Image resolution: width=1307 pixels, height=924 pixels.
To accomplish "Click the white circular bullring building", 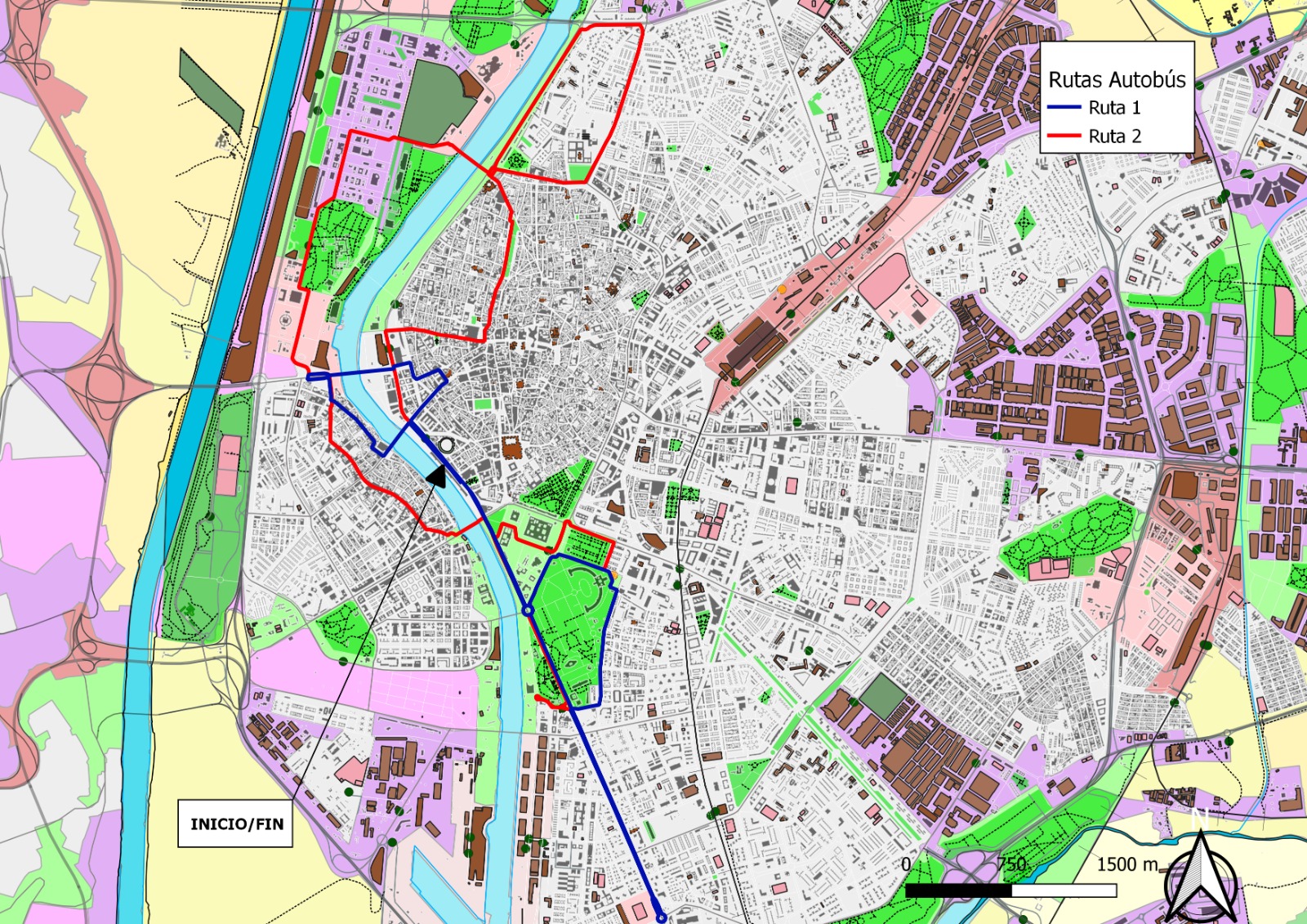I will (447, 445).
